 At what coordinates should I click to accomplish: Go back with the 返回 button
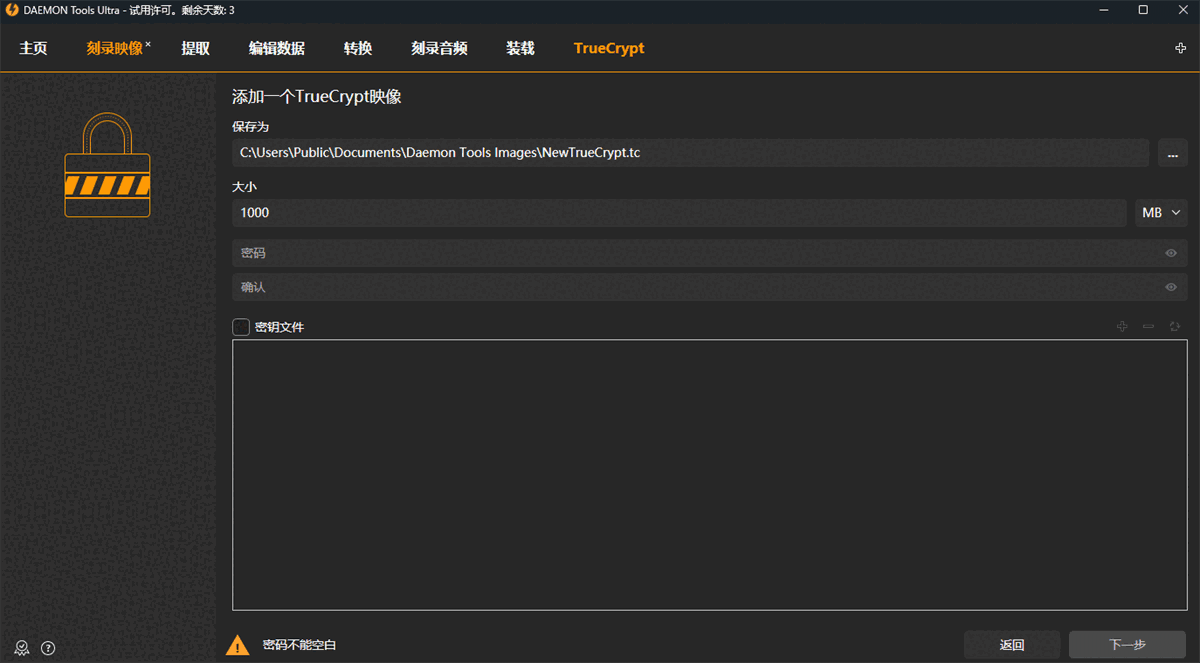point(1011,644)
